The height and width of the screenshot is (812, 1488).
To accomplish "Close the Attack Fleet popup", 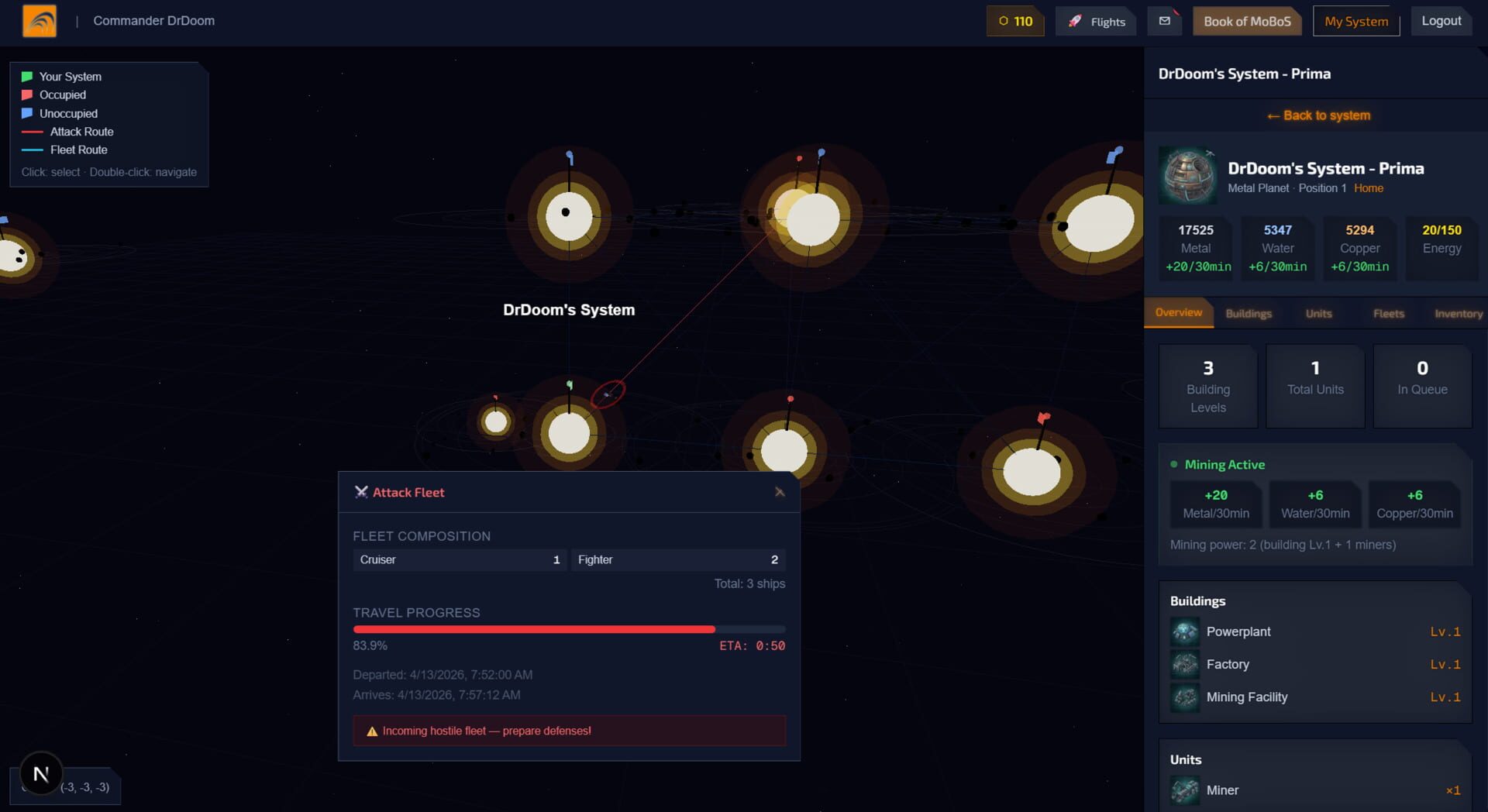I will pyautogui.click(x=780, y=492).
